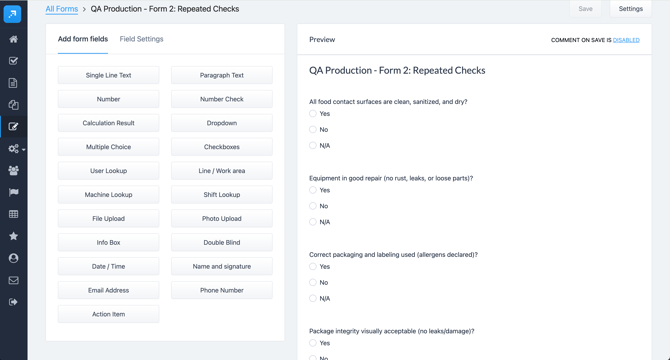
Task: Switch to Field Settings tab
Action: pos(141,39)
